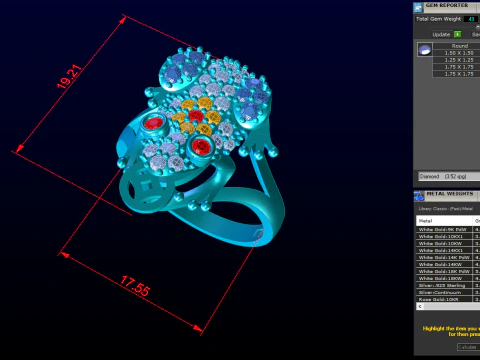The height and width of the screenshot is (360, 480).
Task: Select the 1.25 X 1.25 gem row
Action: [456, 60]
